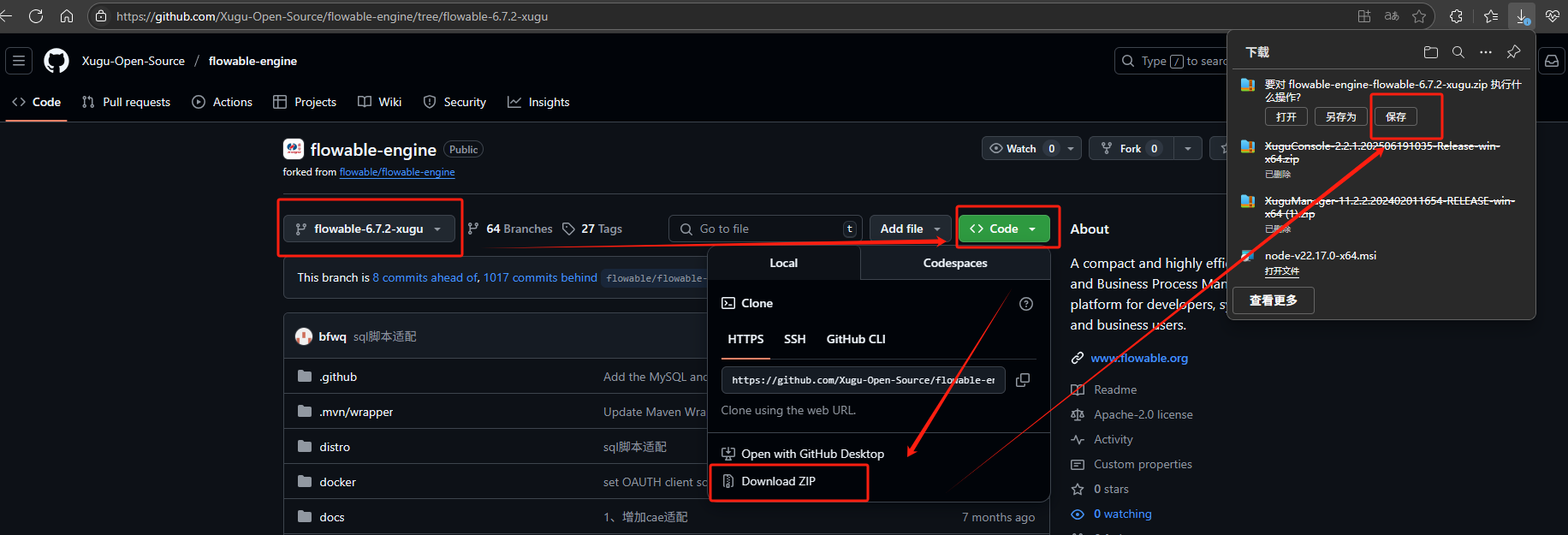Open the Add file dropdown
The width and height of the screenshot is (1568, 535).
pyautogui.click(x=910, y=229)
